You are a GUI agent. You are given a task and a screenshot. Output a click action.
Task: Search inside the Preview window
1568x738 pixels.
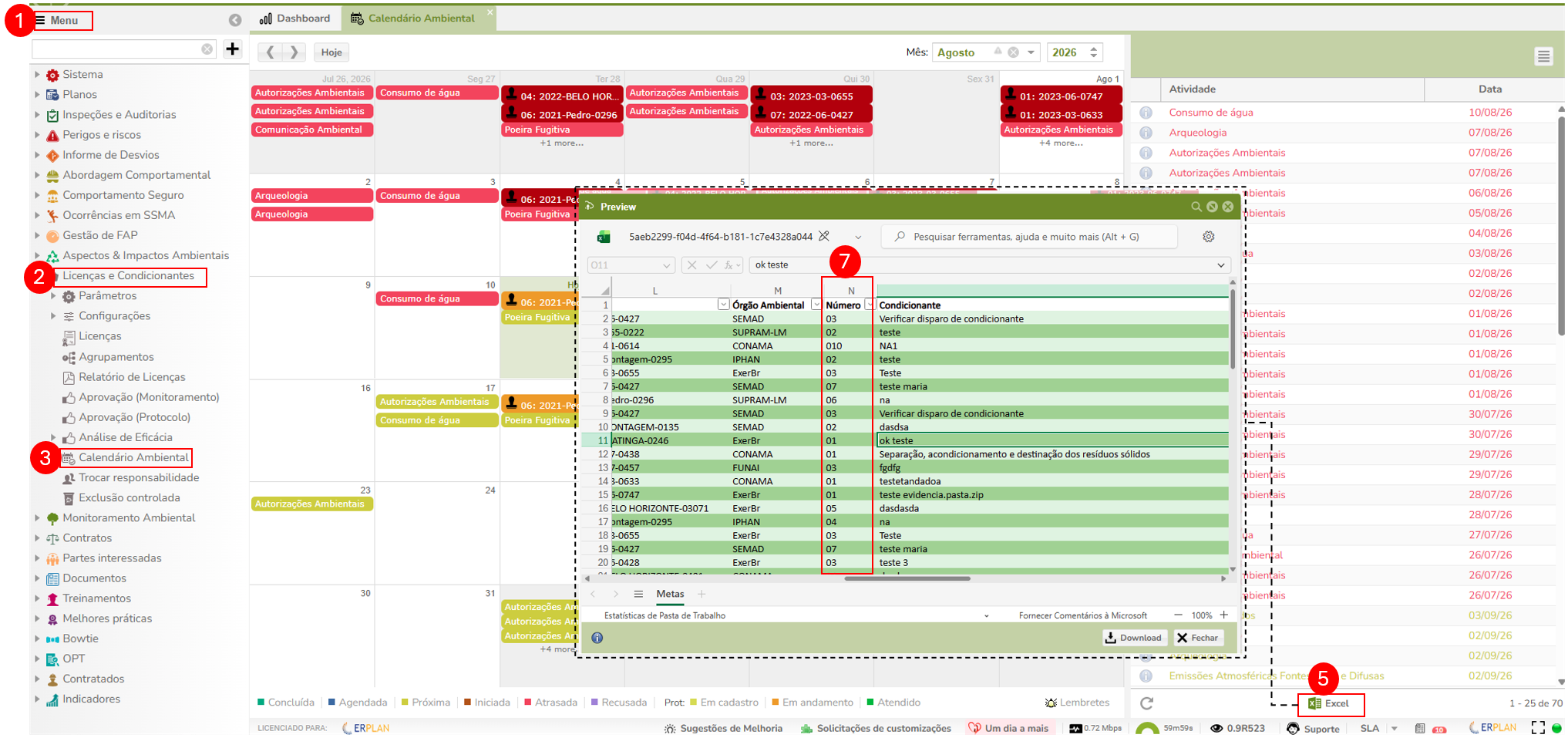point(1196,207)
